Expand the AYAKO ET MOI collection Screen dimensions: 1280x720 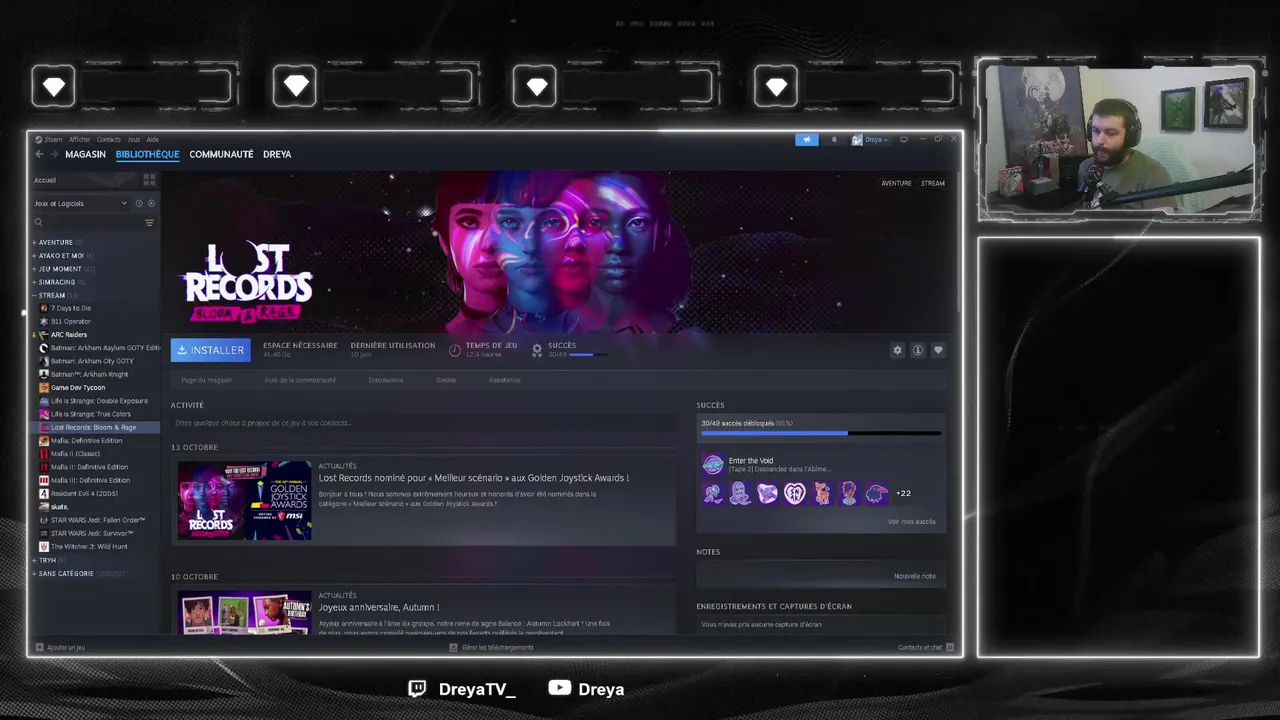coord(34,255)
